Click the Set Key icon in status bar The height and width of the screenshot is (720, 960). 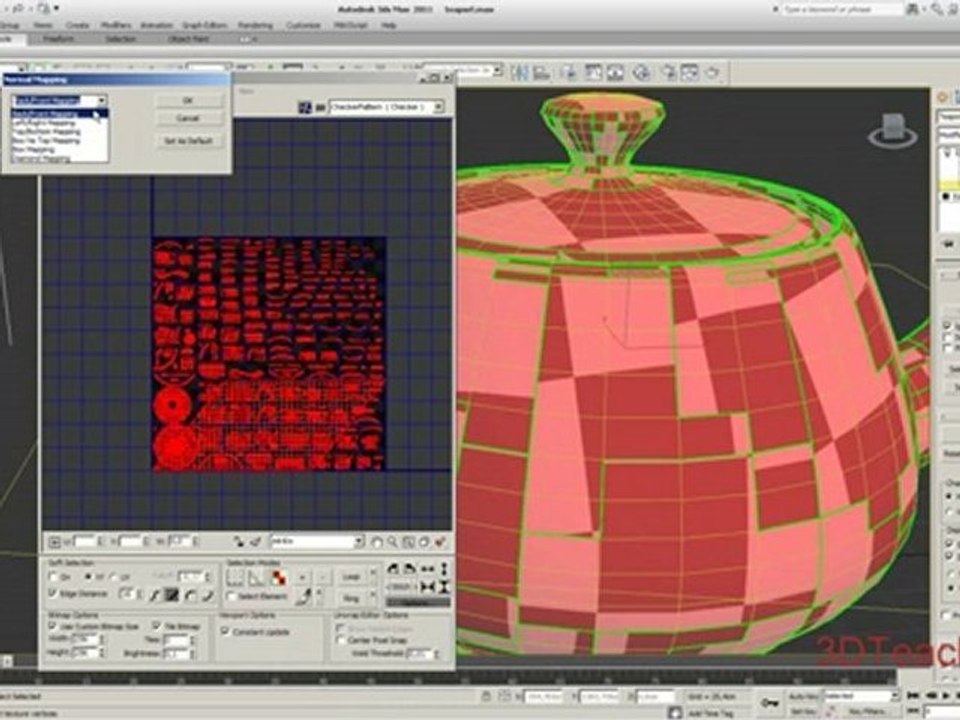tap(768, 702)
